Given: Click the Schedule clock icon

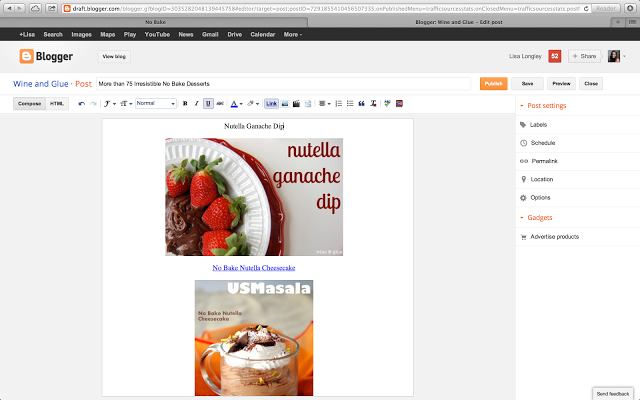Looking at the screenshot, I should [523, 143].
